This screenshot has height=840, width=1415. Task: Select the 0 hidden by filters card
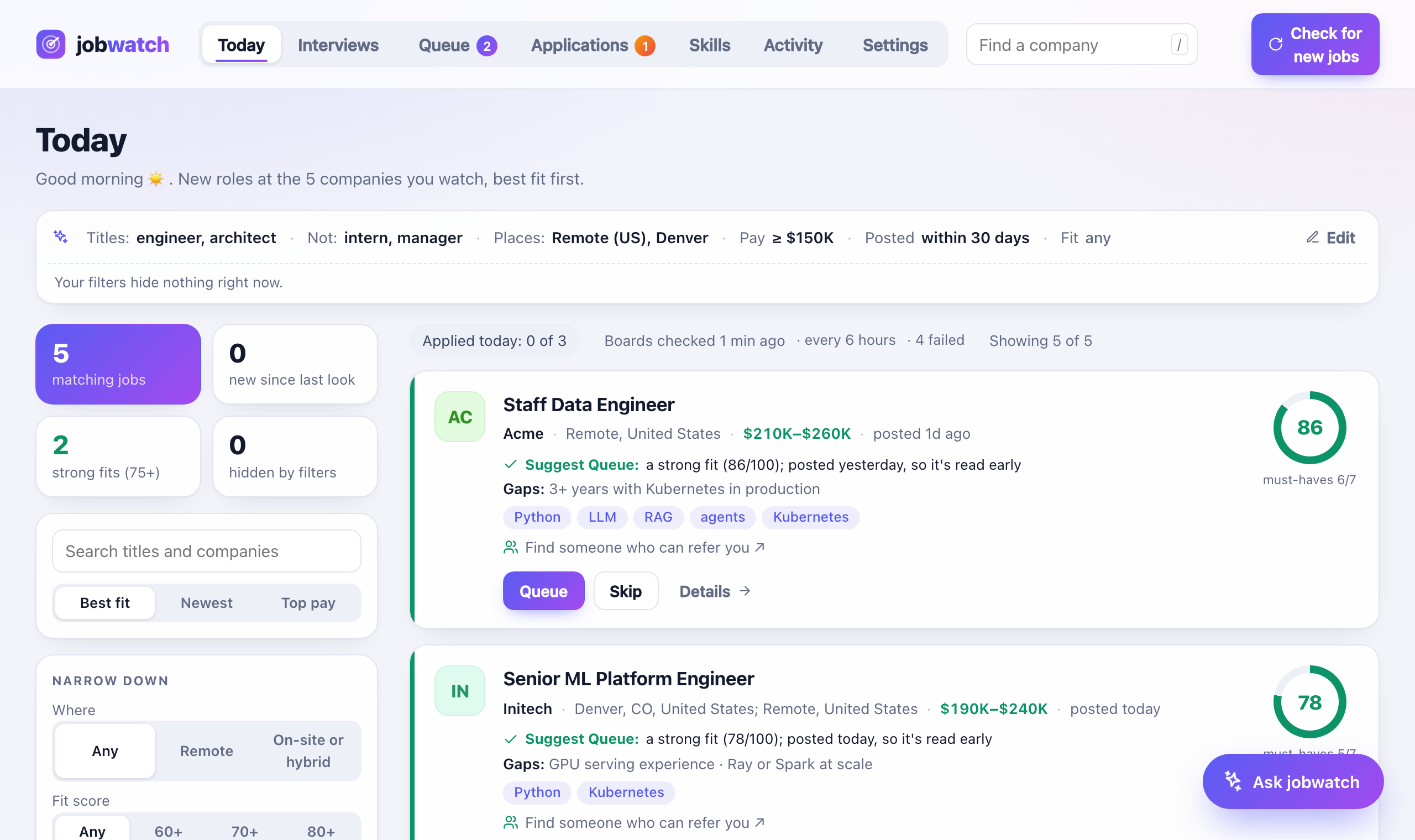[295, 456]
